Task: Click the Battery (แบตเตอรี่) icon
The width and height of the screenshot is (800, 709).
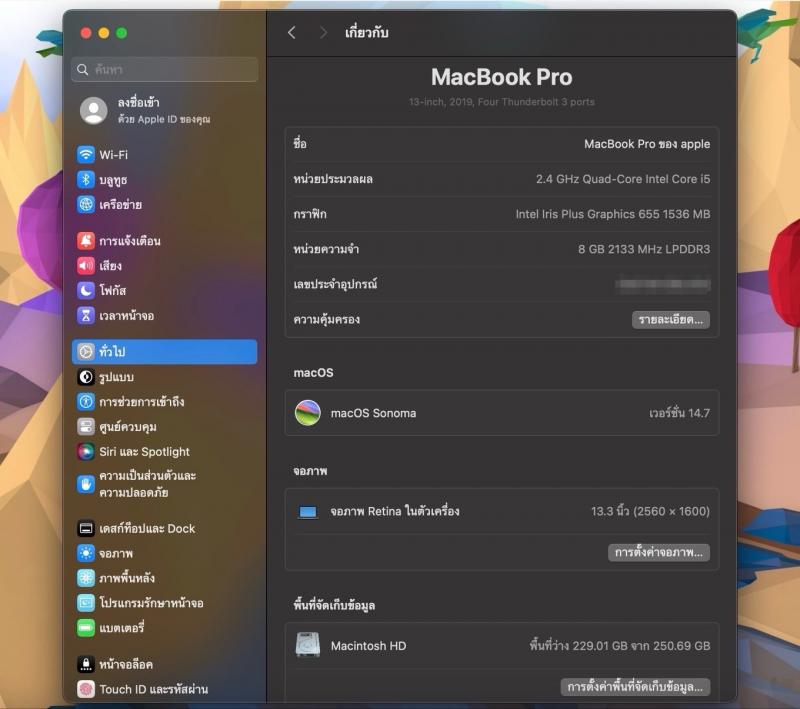Action: coord(86,628)
